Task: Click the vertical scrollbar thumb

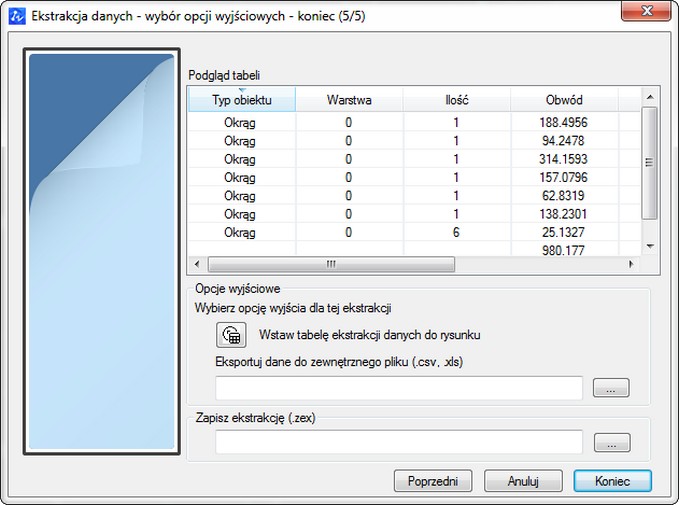Action: coord(650,163)
